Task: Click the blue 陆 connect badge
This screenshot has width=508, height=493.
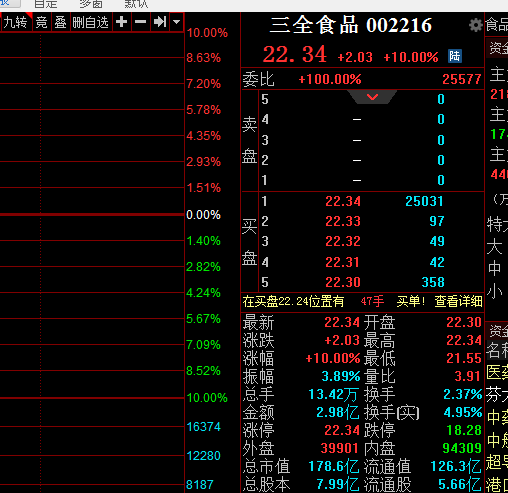Action: tap(455, 56)
